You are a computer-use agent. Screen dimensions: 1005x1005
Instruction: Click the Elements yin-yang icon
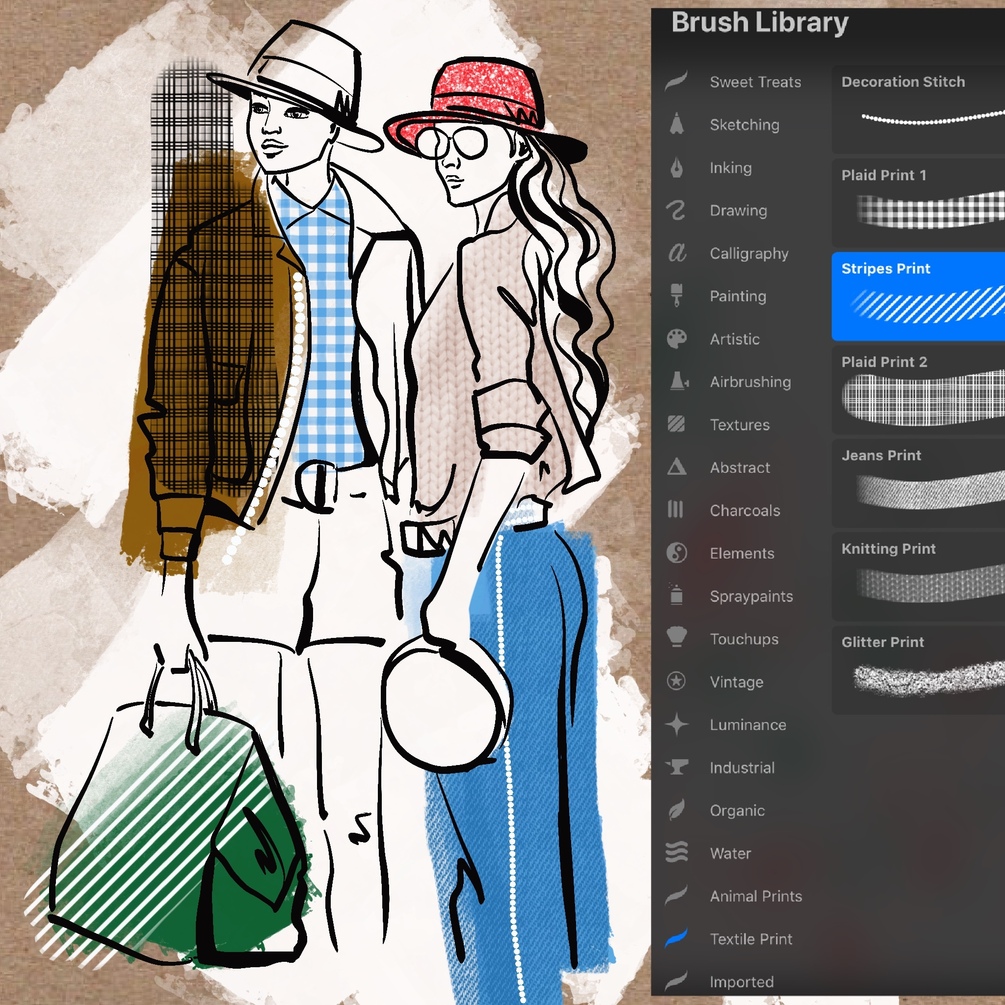pyautogui.click(x=676, y=552)
